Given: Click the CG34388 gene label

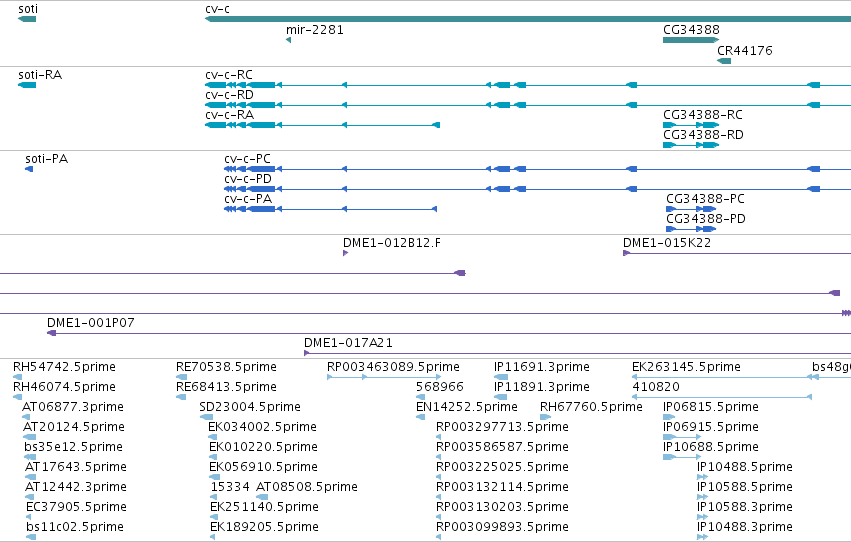Looking at the screenshot, I should coord(691,30).
